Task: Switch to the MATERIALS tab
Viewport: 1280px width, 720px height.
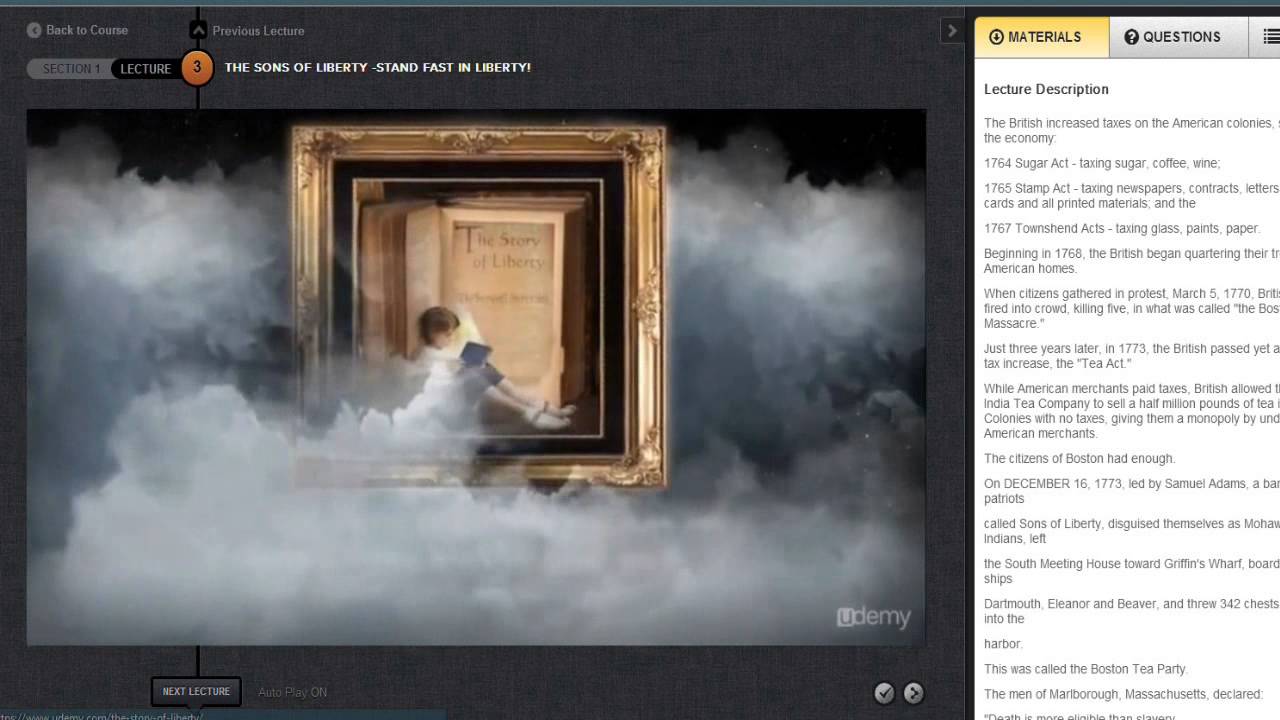Action: (x=1043, y=37)
